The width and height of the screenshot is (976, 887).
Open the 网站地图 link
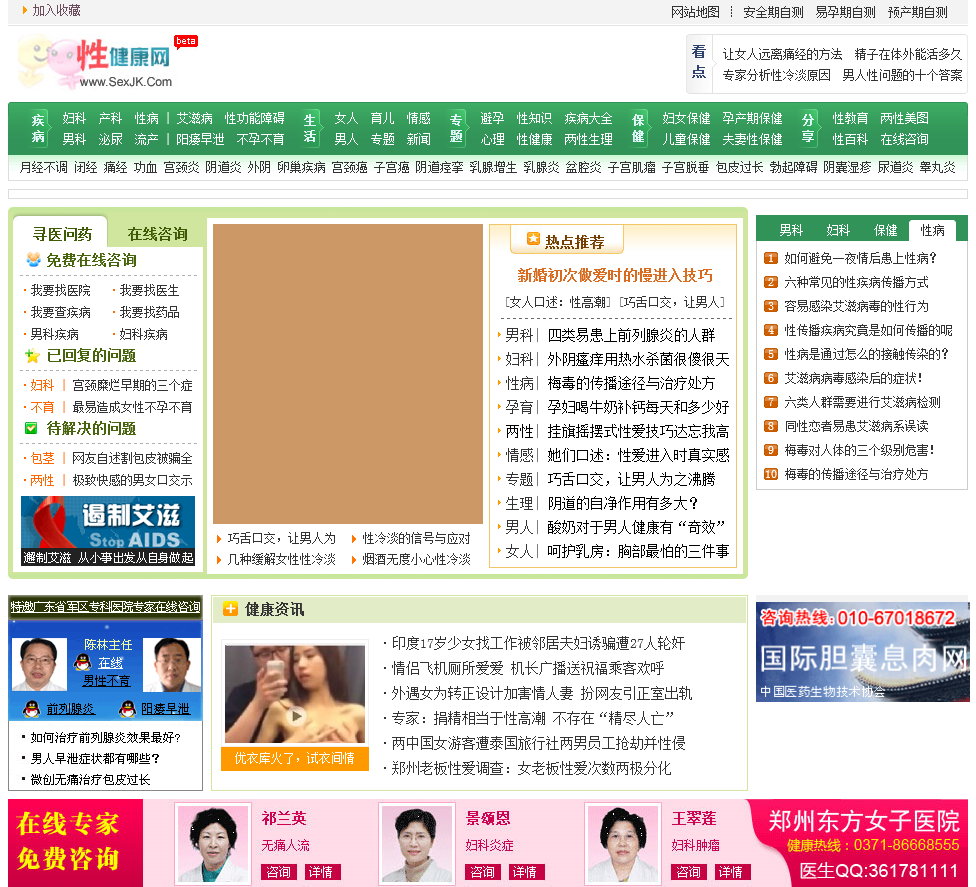(695, 12)
